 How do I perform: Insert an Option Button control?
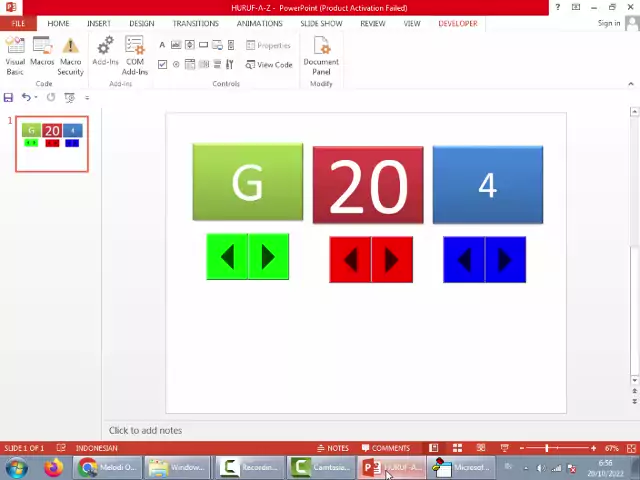[176, 65]
